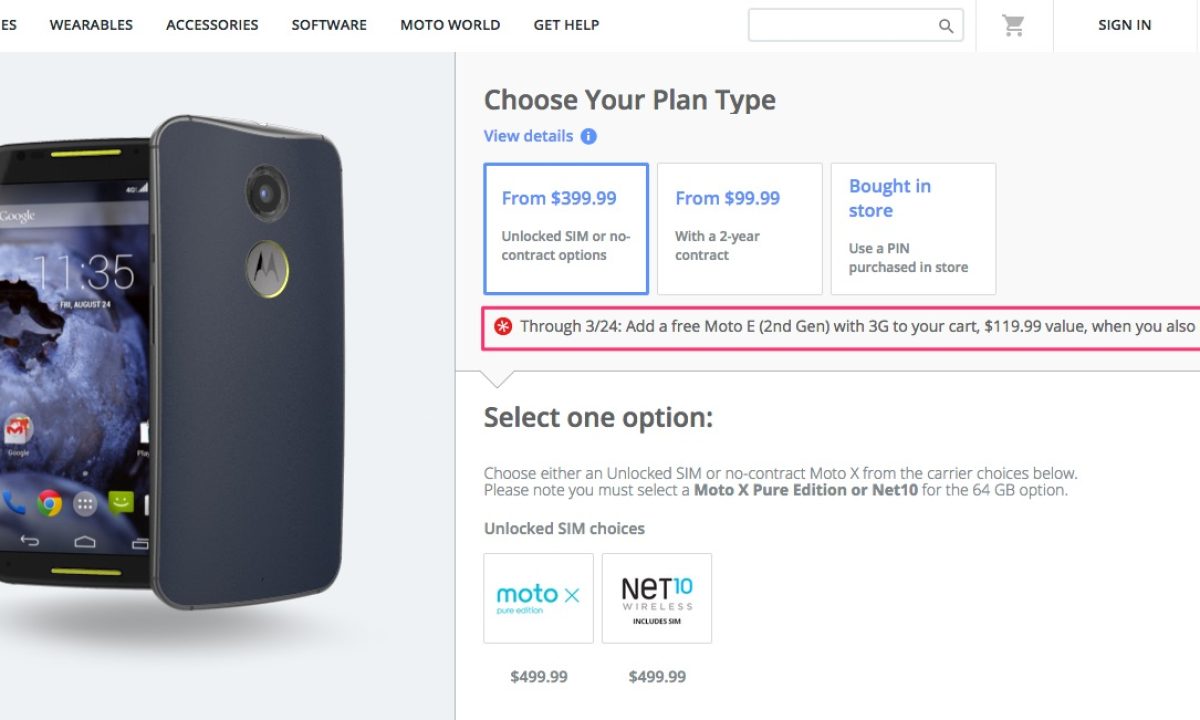Select the Net10 Wireless logo
The height and width of the screenshot is (720, 1200).
(657, 598)
